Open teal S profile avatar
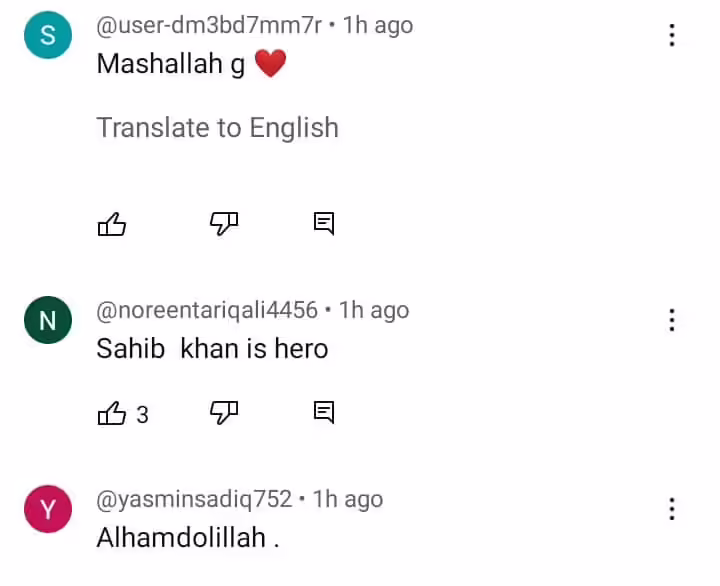 pyautogui.click(x=48, y=35)
